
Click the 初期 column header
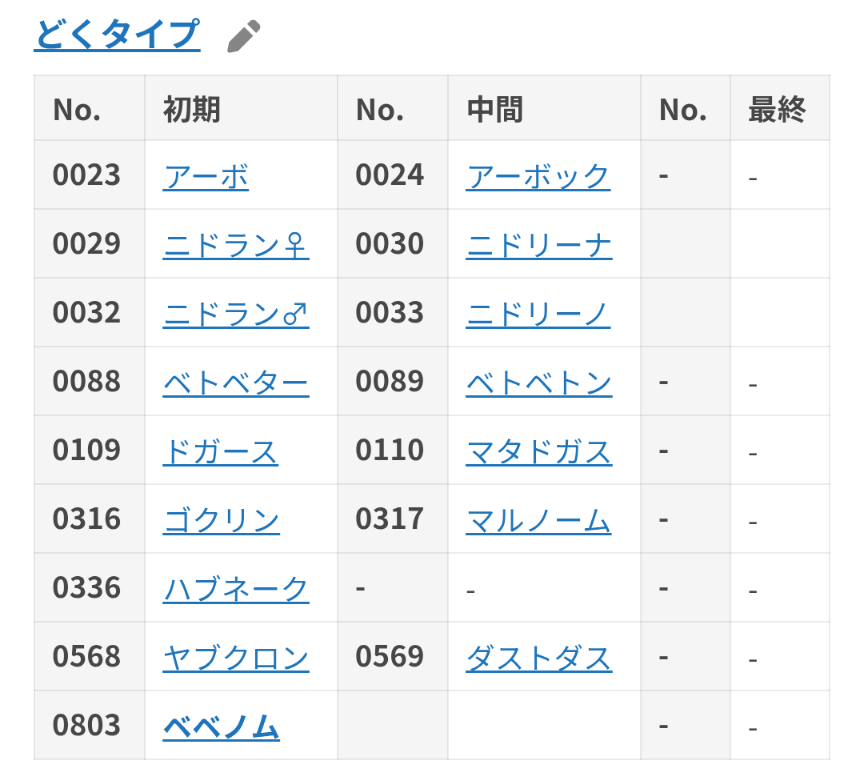(191, 110)
